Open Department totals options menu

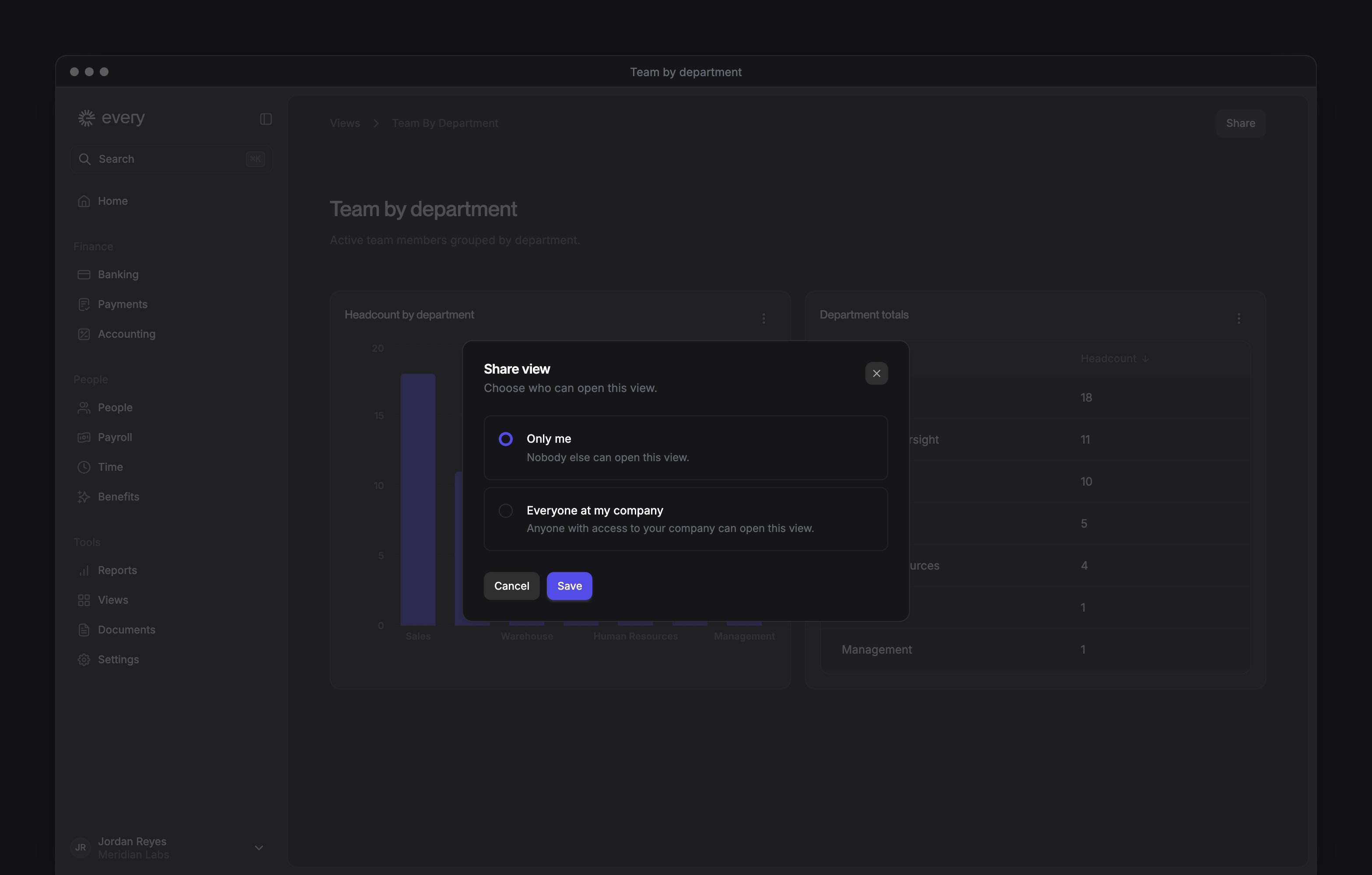tap(1238, 318)
